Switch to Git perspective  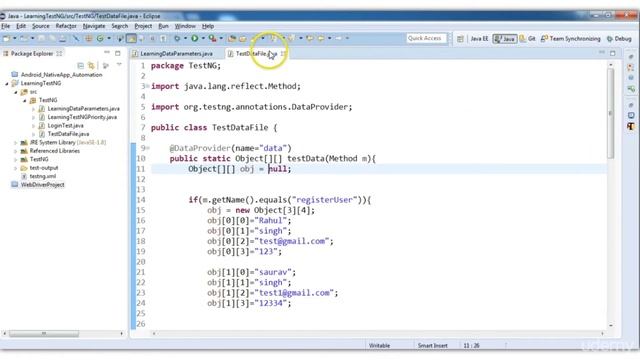527,39
